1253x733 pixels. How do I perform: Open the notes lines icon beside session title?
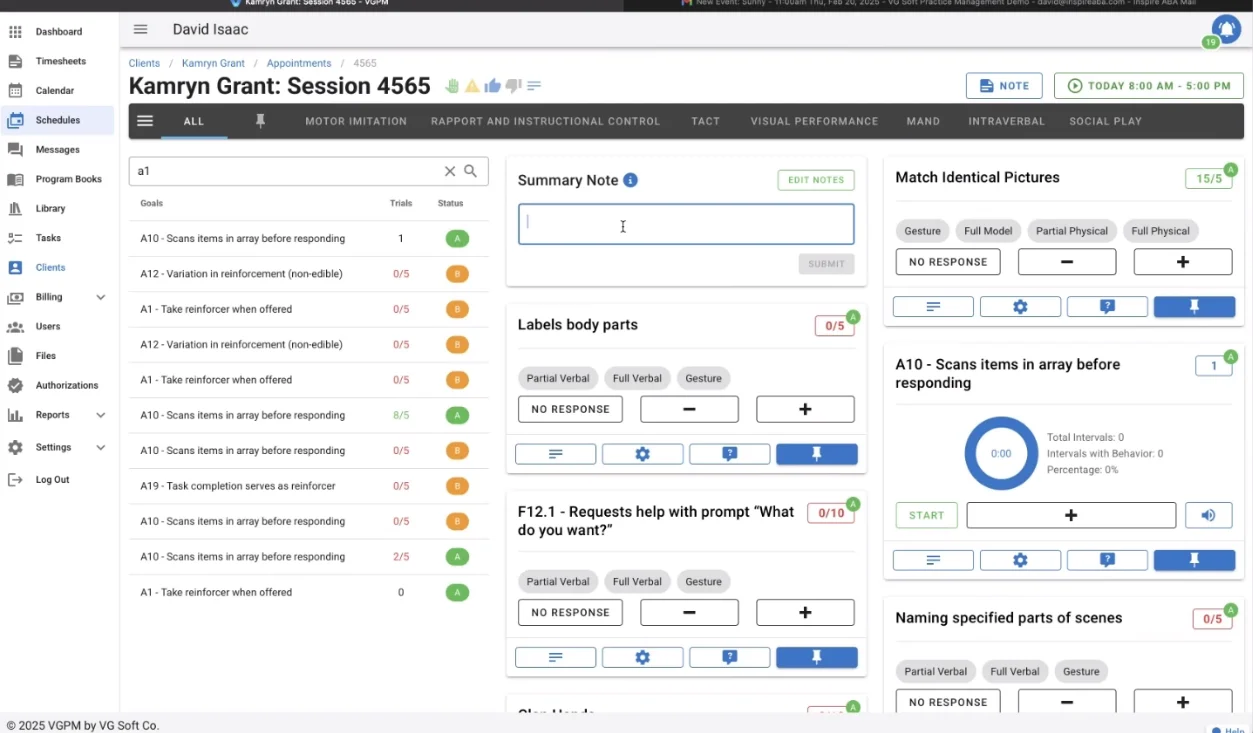pyautogui.click(x=534, y=86)
